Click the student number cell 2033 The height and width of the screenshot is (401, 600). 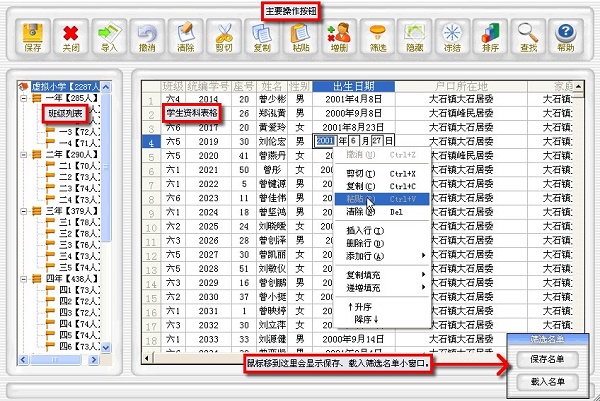tap(208, 339)
